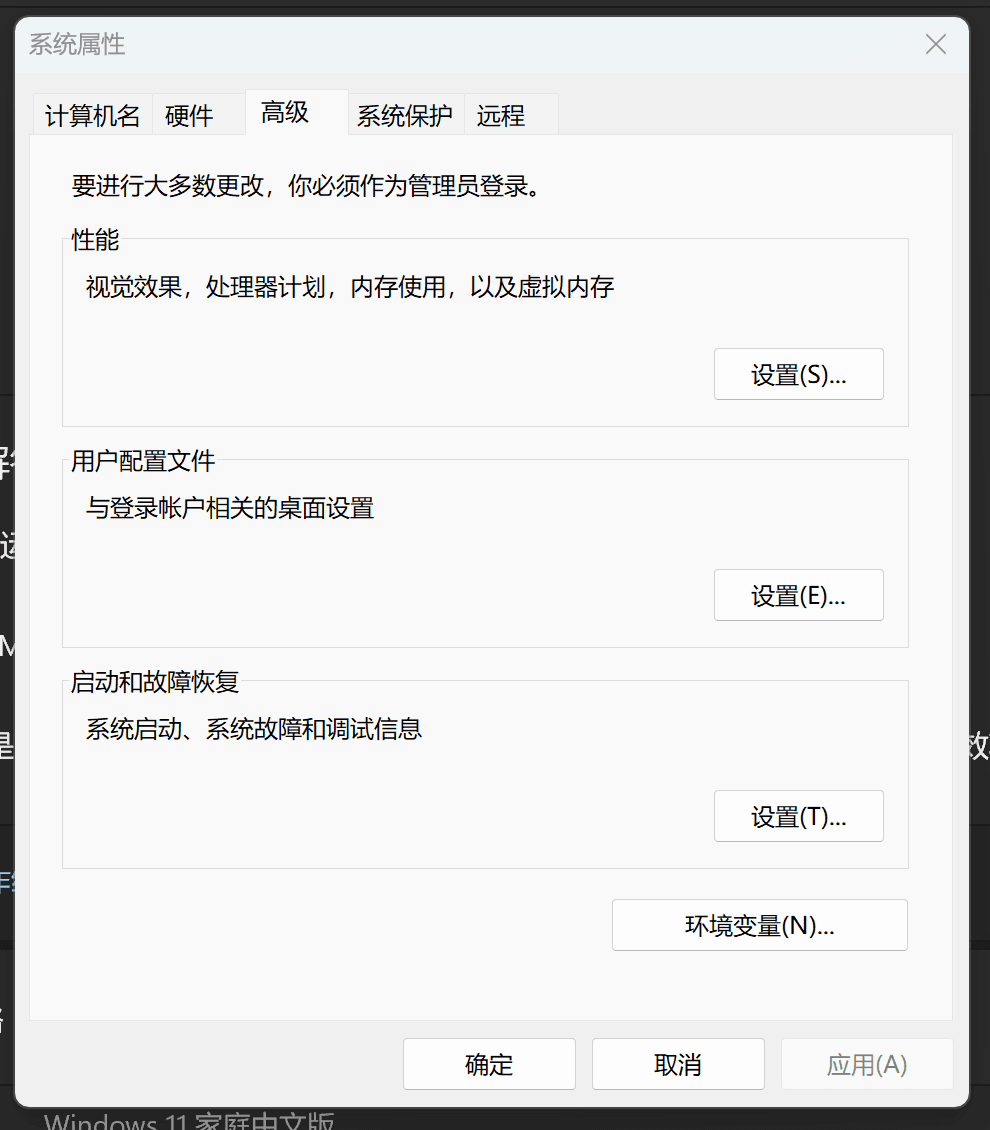Confirm with the 确定 button
The width and height of the screenshot is (990, 1130).
(489, 1064)
